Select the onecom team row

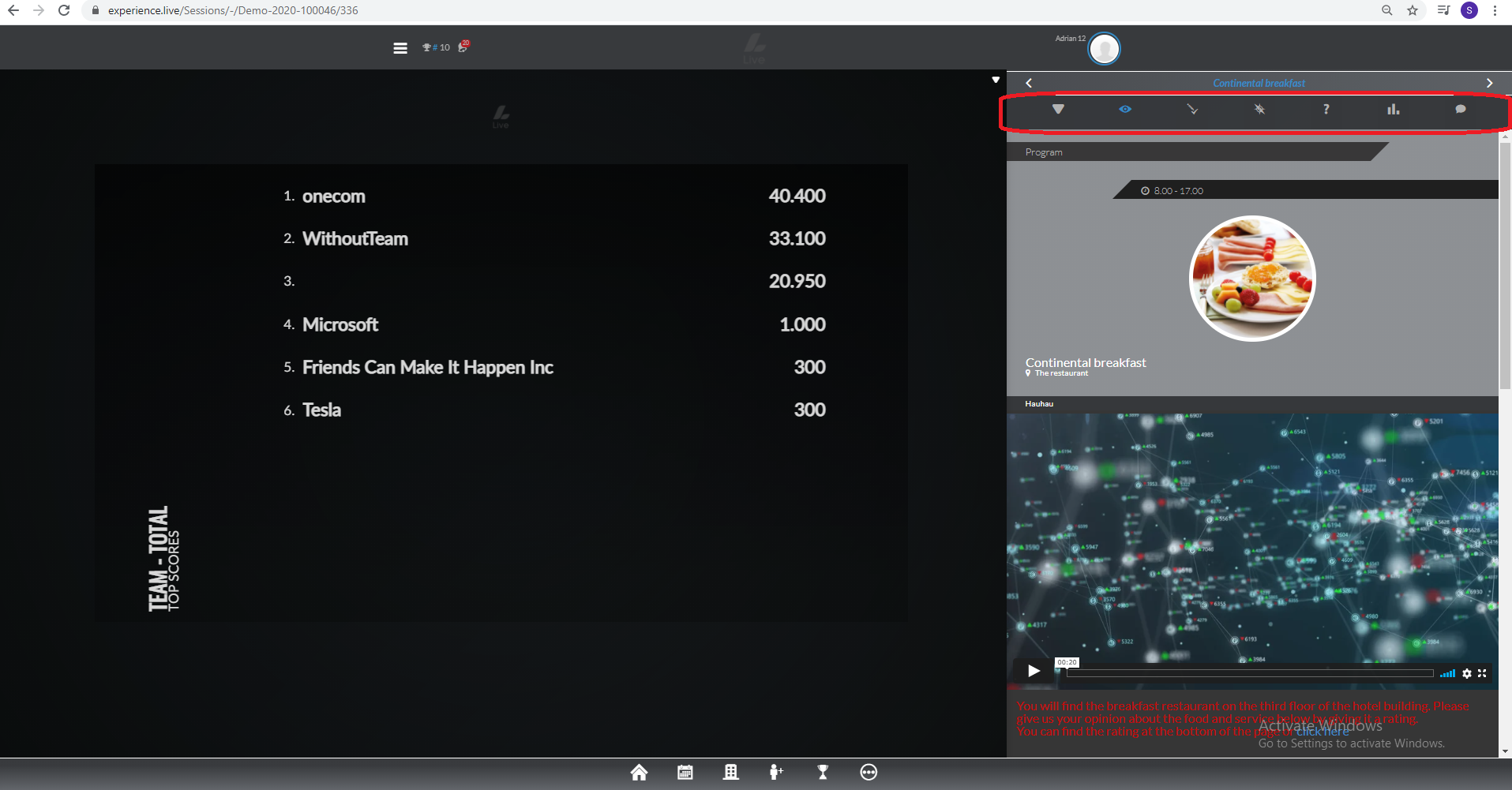pyautogui.click(x=554, y=196)
